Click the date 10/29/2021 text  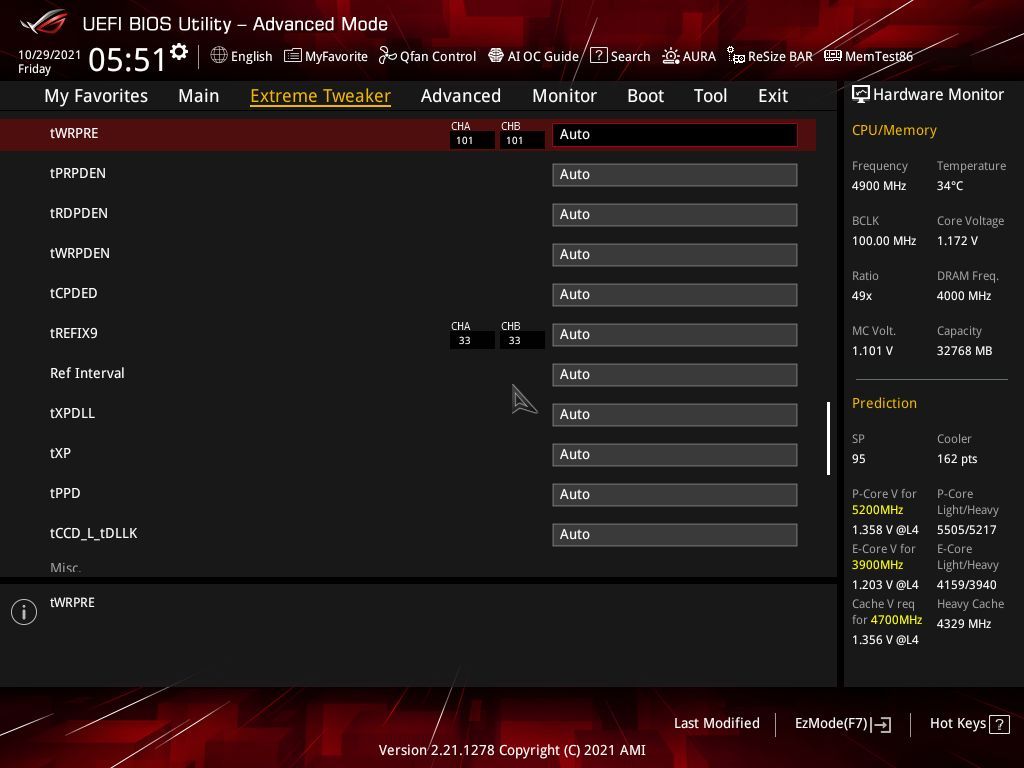pos(49,55)
